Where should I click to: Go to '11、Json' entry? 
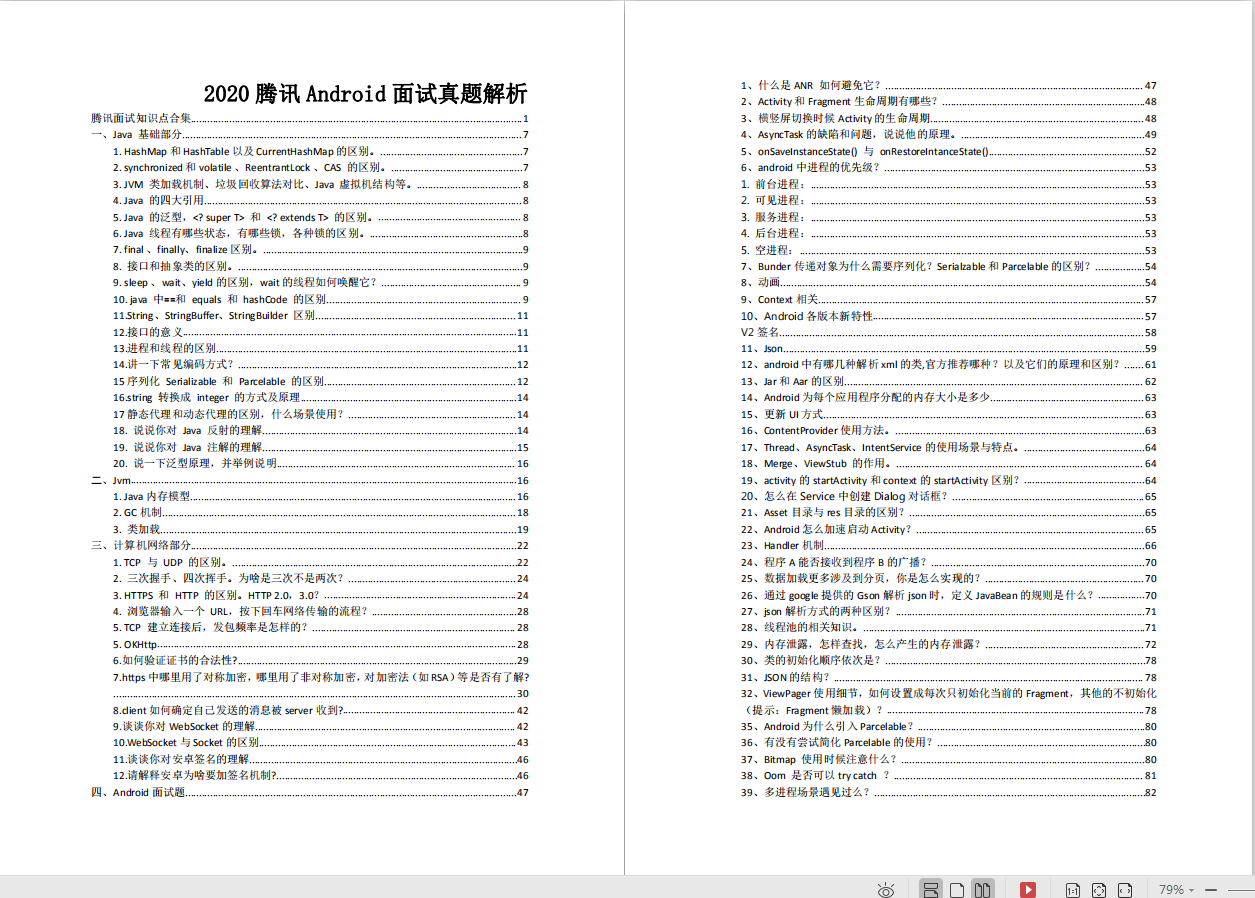[x=949, y=348]
